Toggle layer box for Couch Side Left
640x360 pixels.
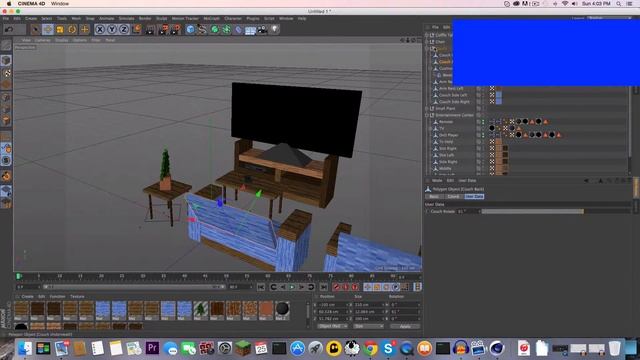(478, 95)
